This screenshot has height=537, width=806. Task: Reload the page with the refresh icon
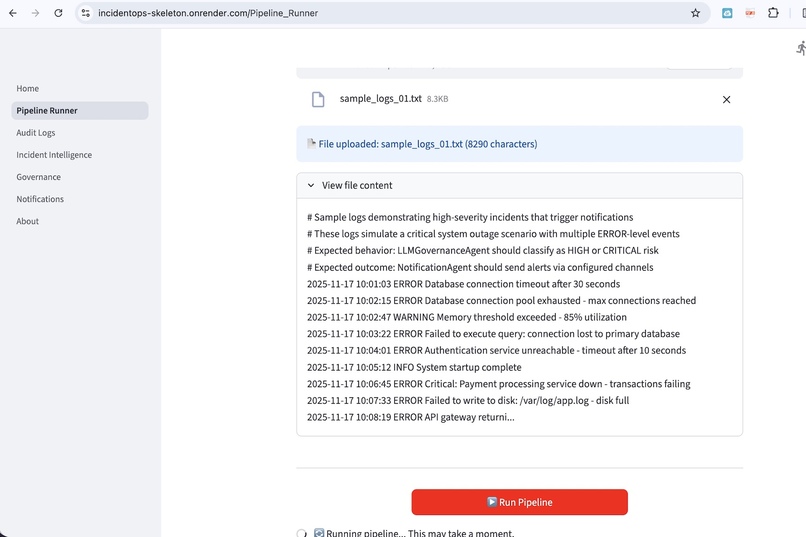point(58,13)
